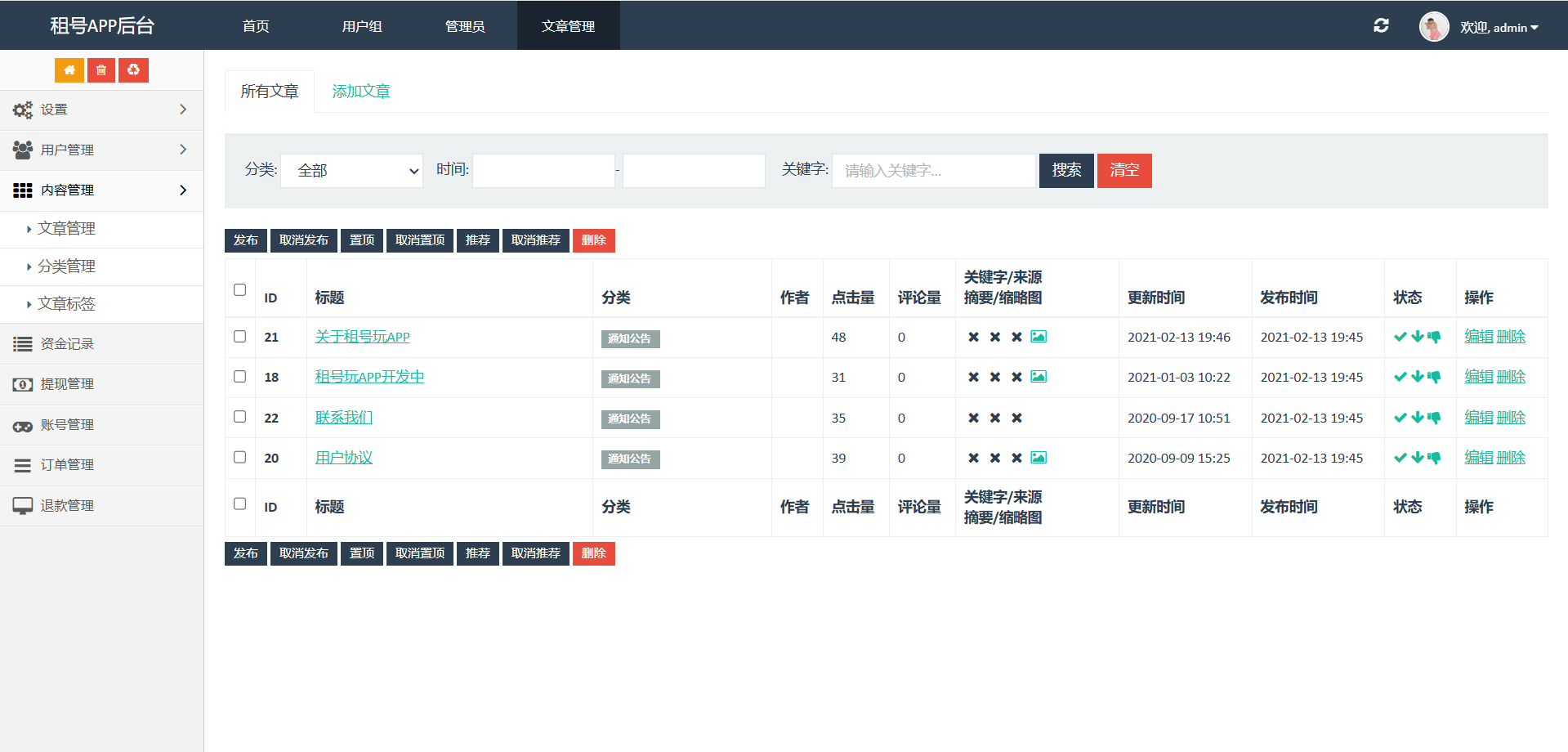Open the 分类 dropdown showing 全部
Image resolution: width=1568 pixels, height=752 pixels.
coord(351,171)
